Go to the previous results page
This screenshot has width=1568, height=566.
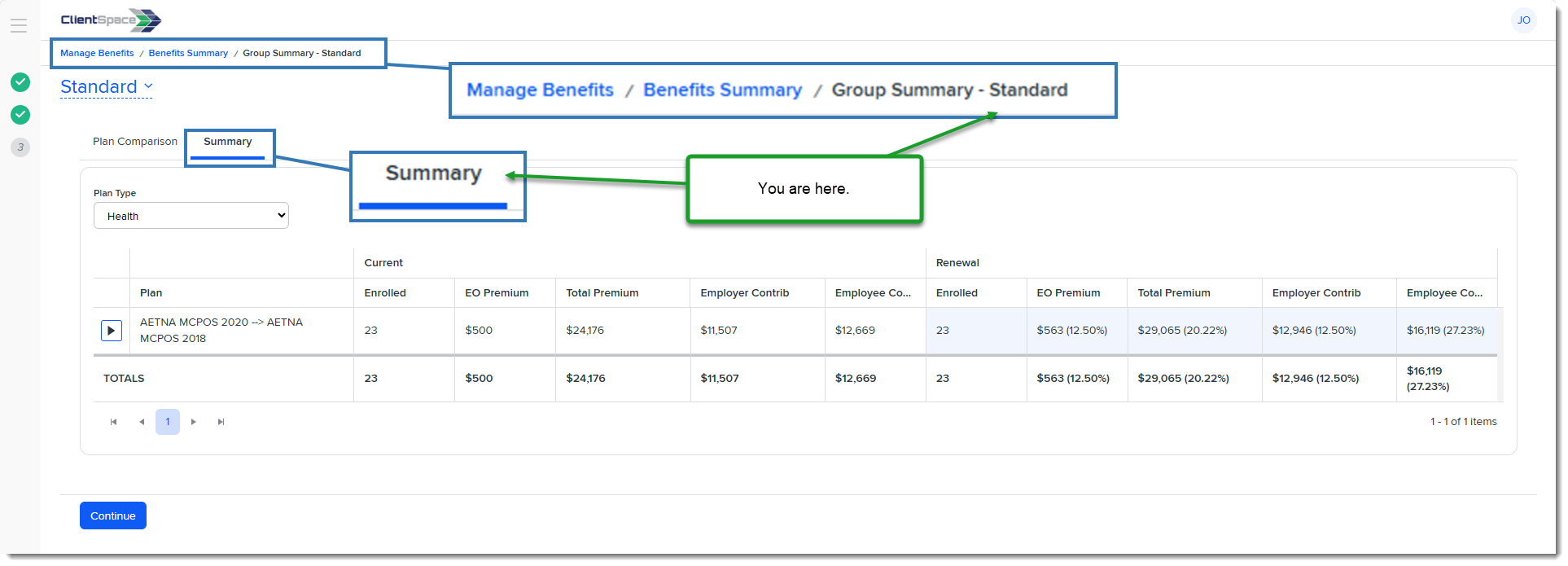[142, 422]
